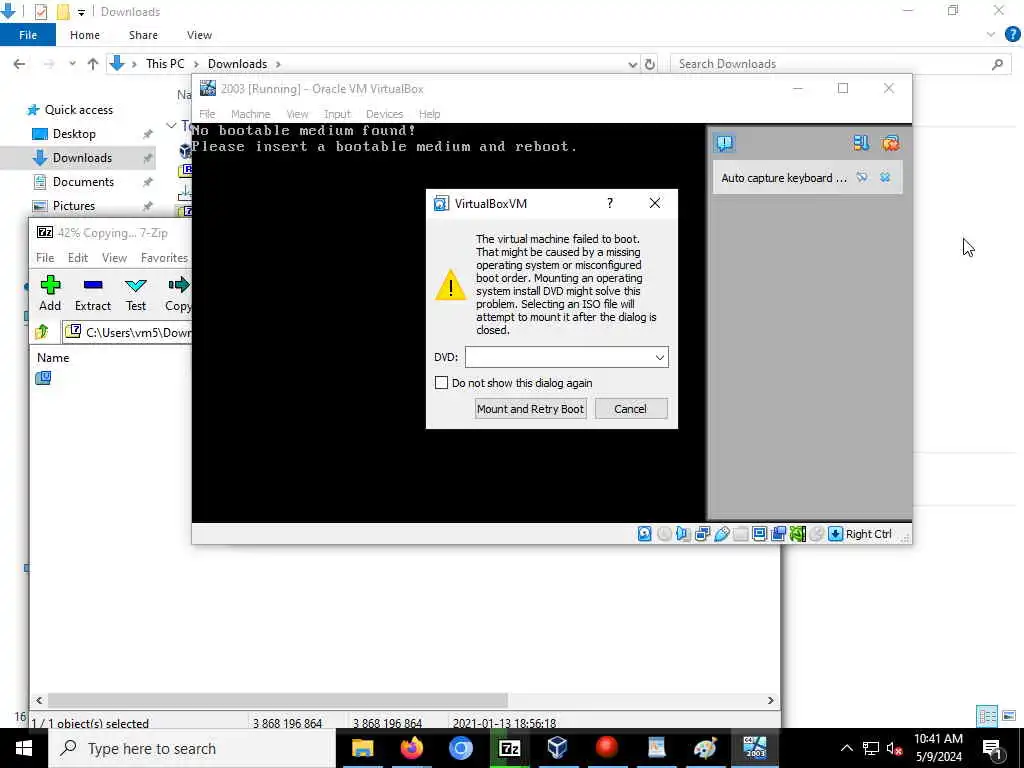This screenshot has width=1024, height=768.
Task: Click the Name column header in 7-Zip
Action: pos(53,358)
